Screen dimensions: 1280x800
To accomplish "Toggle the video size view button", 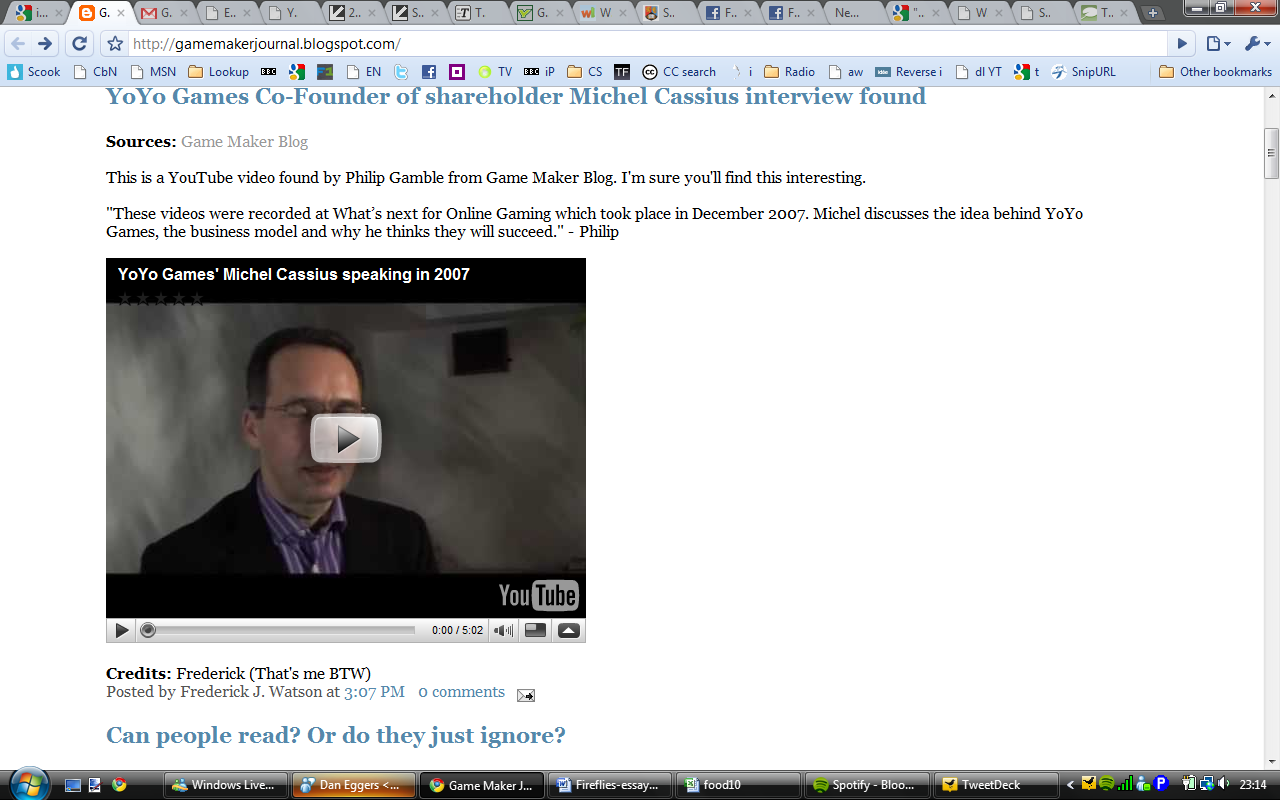I will coord(536,630).
